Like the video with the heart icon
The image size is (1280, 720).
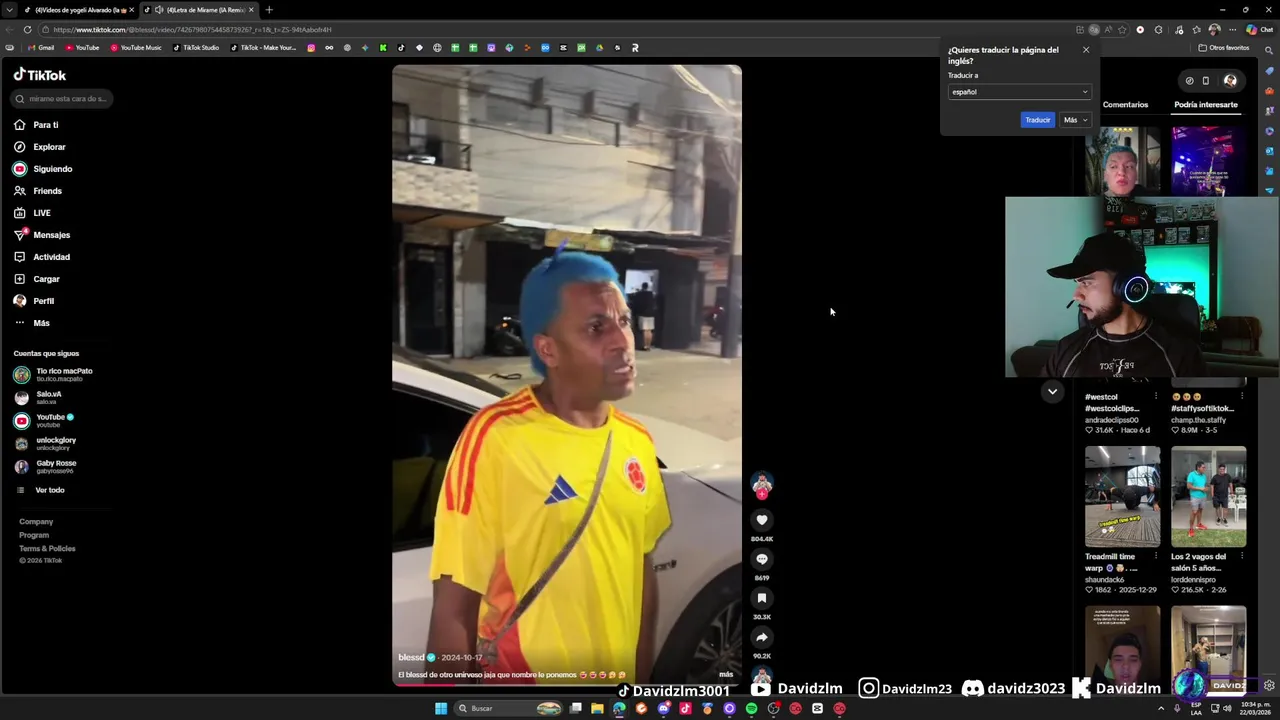762,520
